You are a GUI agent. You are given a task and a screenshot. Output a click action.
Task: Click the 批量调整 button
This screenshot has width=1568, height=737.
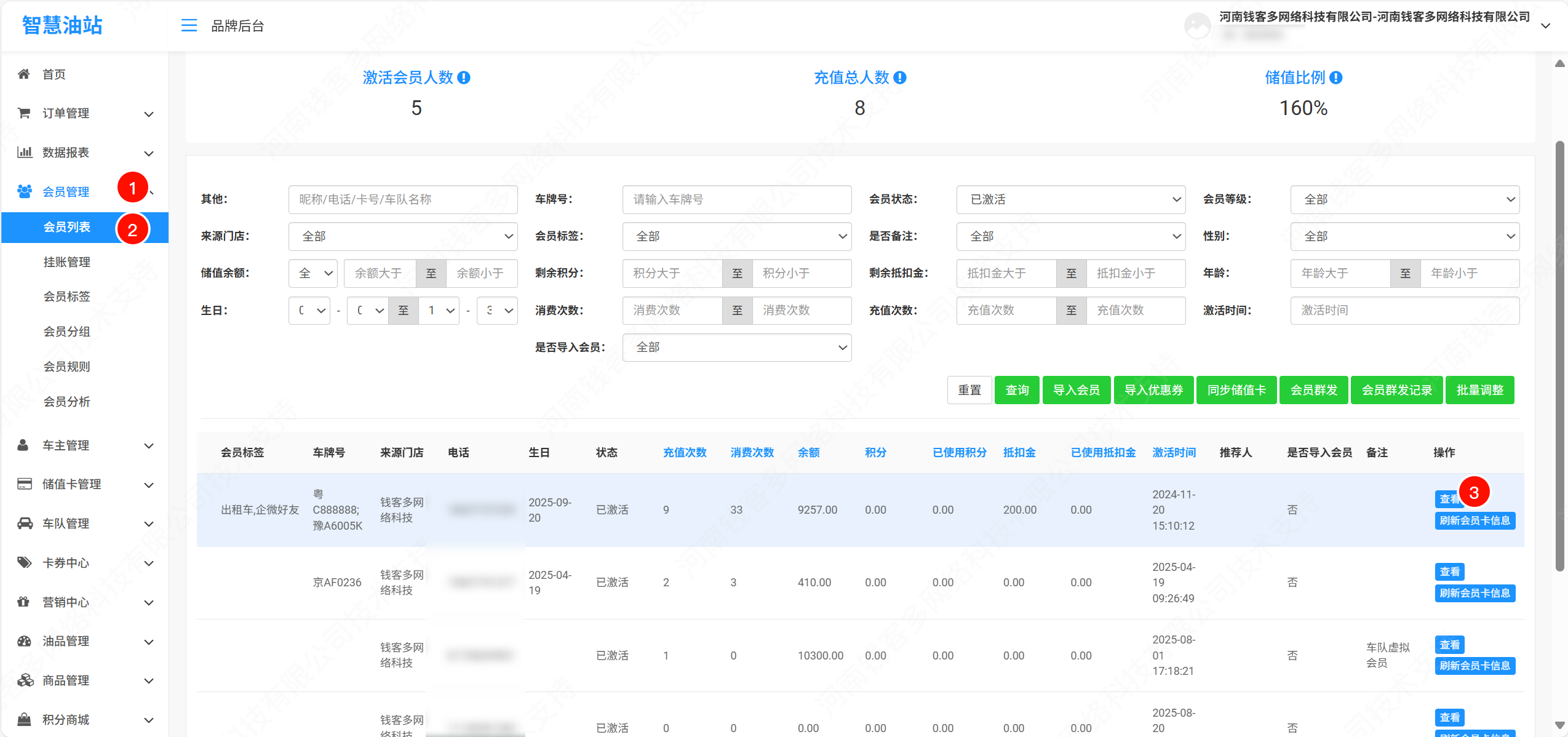coord(1479,390)
